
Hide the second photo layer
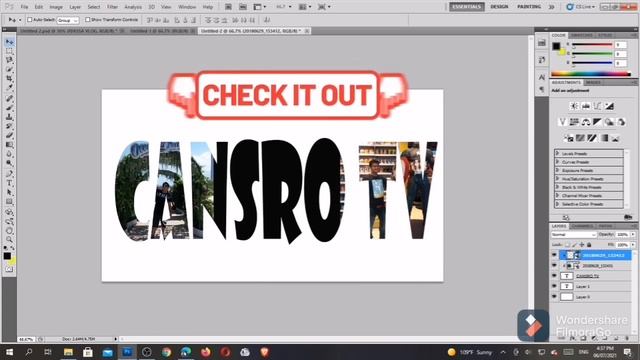554,266
